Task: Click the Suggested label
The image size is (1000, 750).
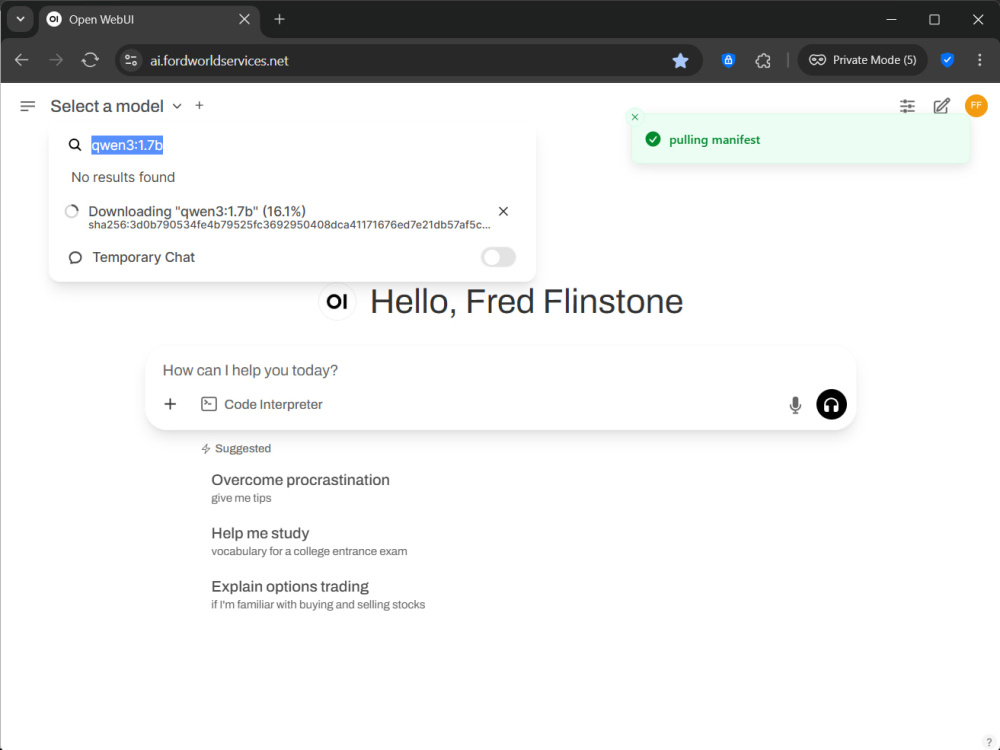Action: [243, 449]
